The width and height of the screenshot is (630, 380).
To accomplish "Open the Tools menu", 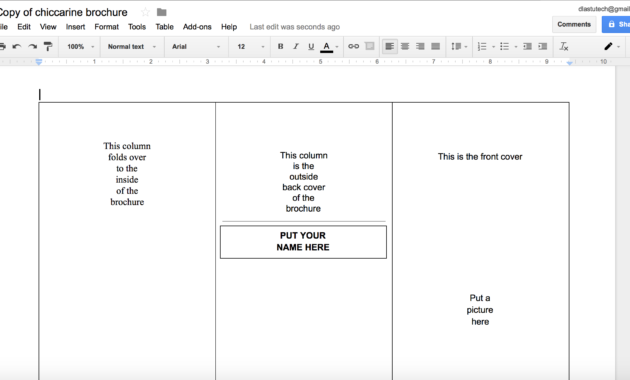I will (x=137, y=27).
